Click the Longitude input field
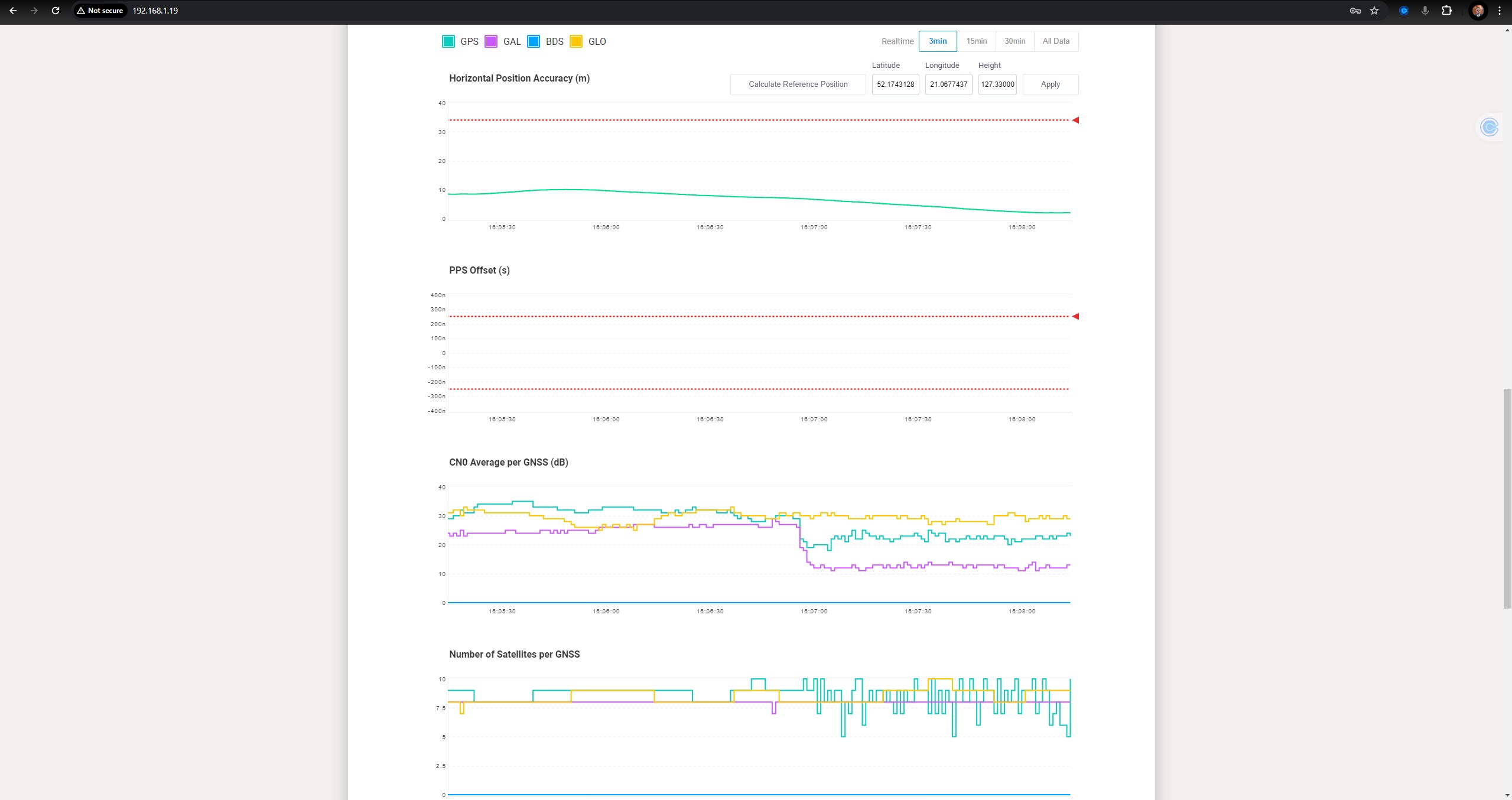Image resolution: width=1512 pixels, height=800 pixels. [x=948, y=84]
